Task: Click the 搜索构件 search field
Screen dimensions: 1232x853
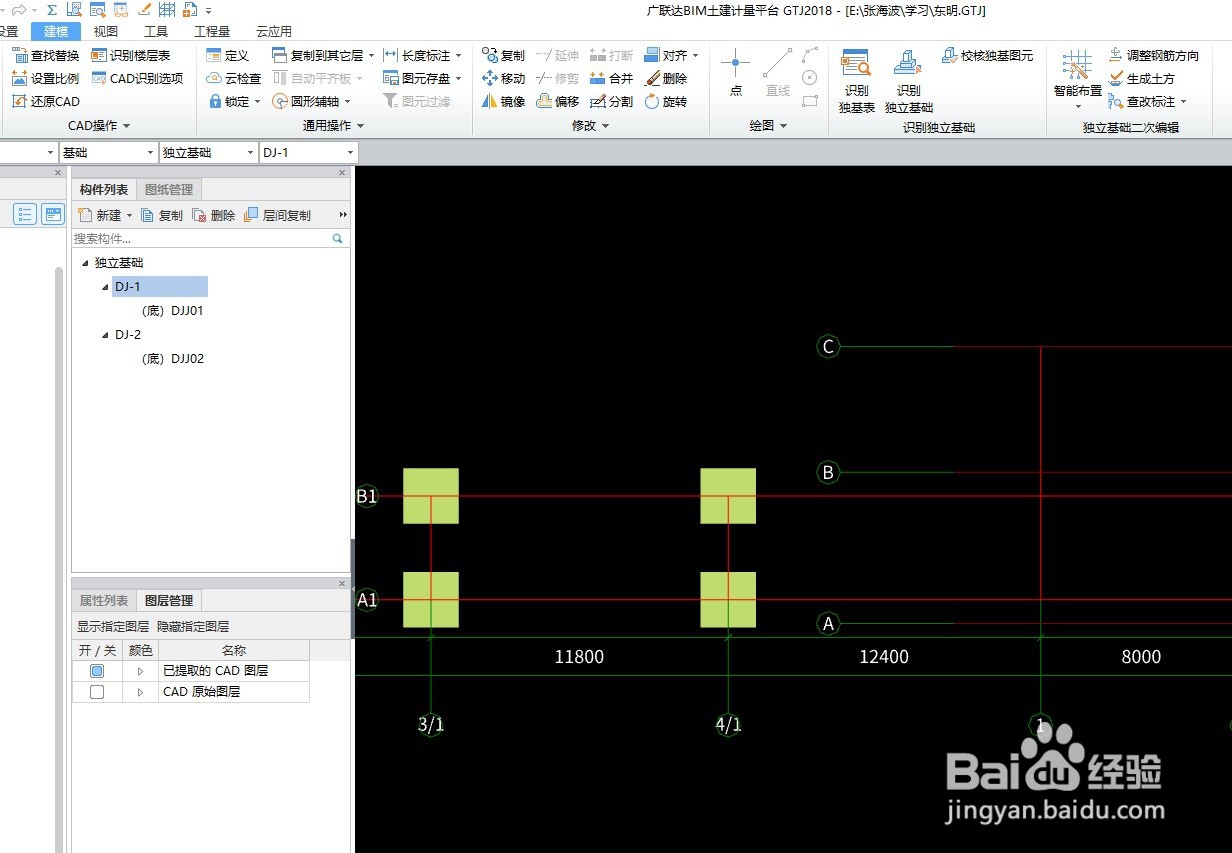Action: [x=210, y=238]
